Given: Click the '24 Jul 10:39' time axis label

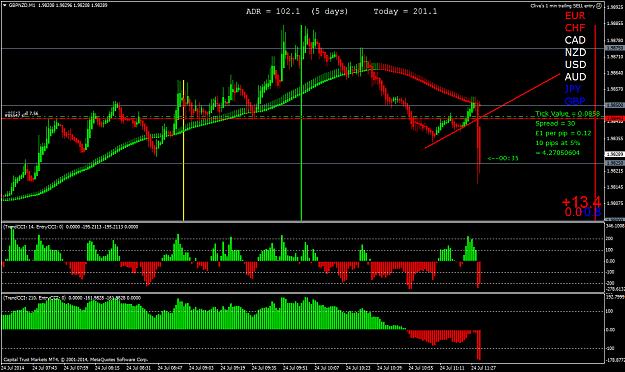Looking at the screenshot, I should click(389, 368).
